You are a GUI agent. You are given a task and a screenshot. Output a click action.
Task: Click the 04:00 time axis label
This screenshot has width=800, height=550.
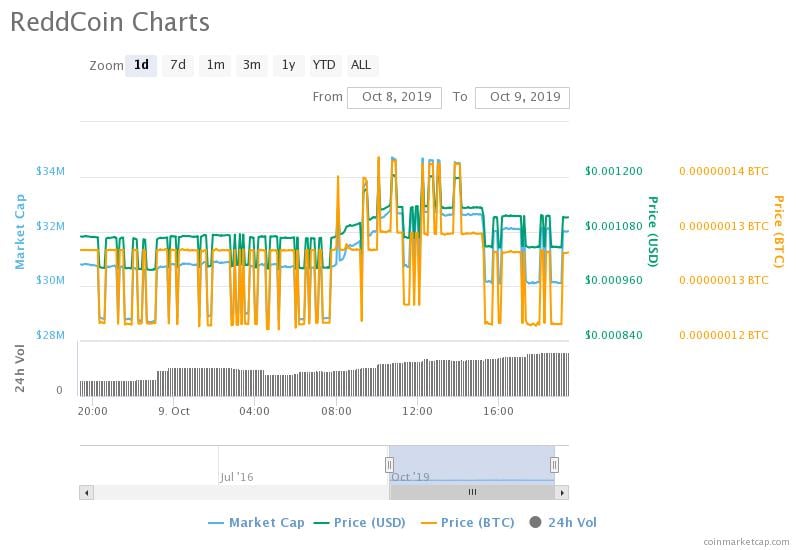(x=255, y=411)
